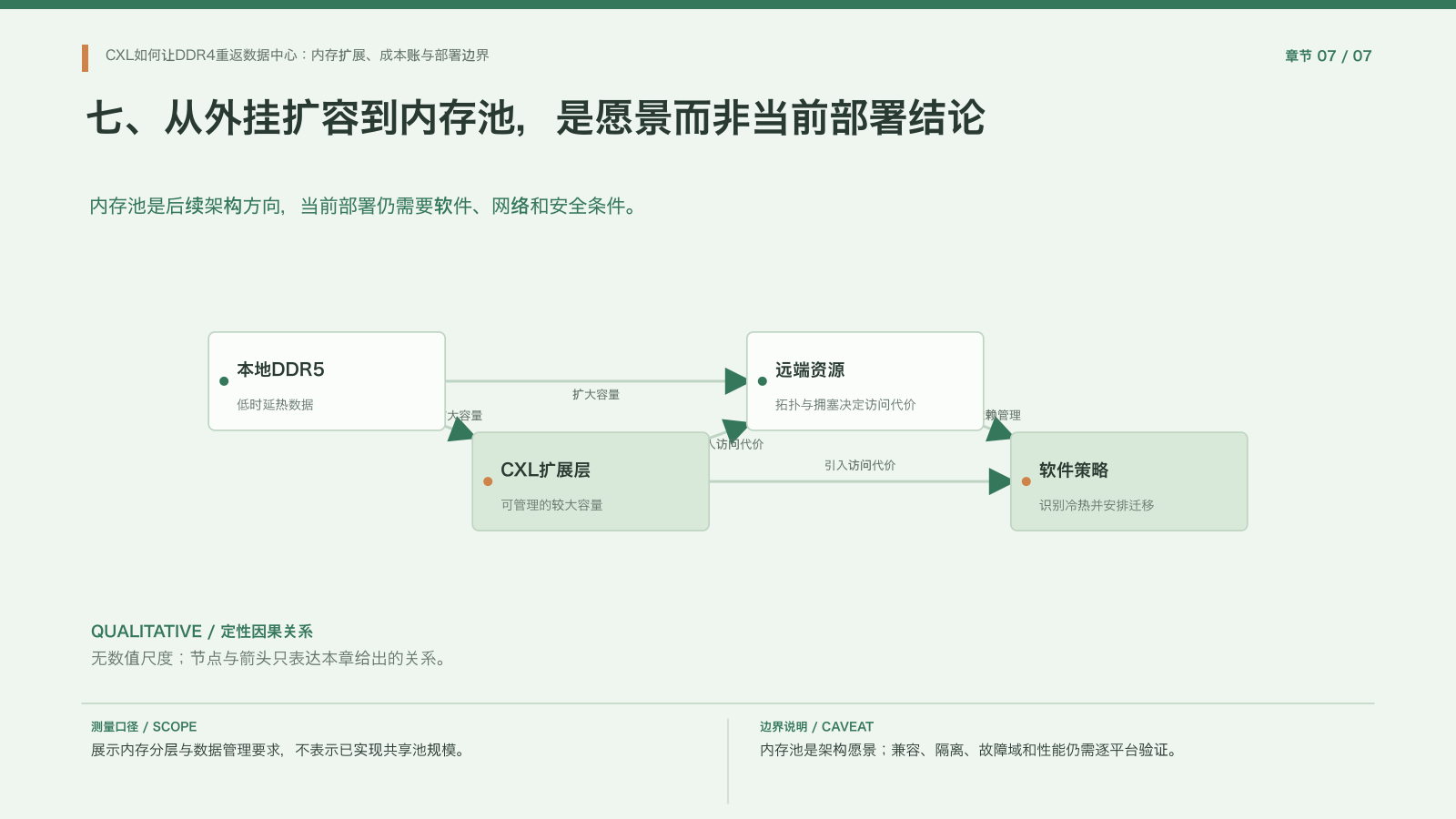The width and height of the screenshot is (1456, 819).
Task: Select the subtitle sentence starting with 内存池是后续架构方向
Action: point(364,207)
